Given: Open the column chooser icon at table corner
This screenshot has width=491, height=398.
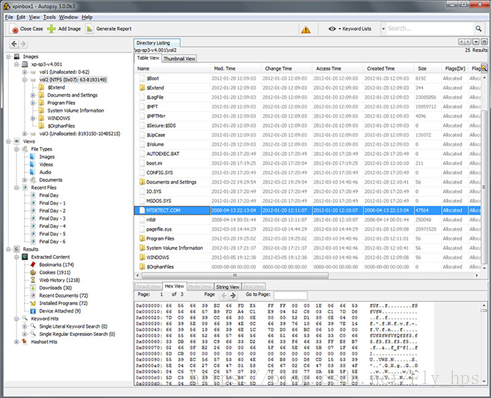Looking at the screenshot, I should point(484,68).
